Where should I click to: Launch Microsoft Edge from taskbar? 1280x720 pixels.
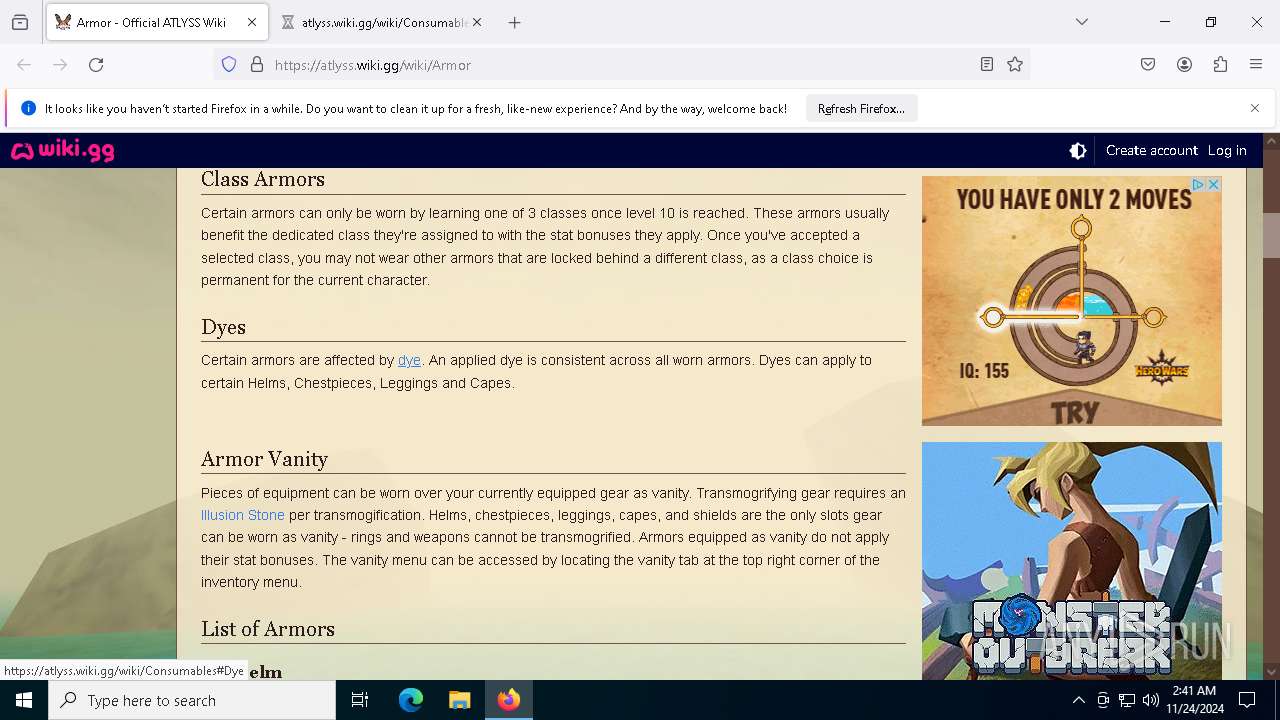[x=411, y=700]
